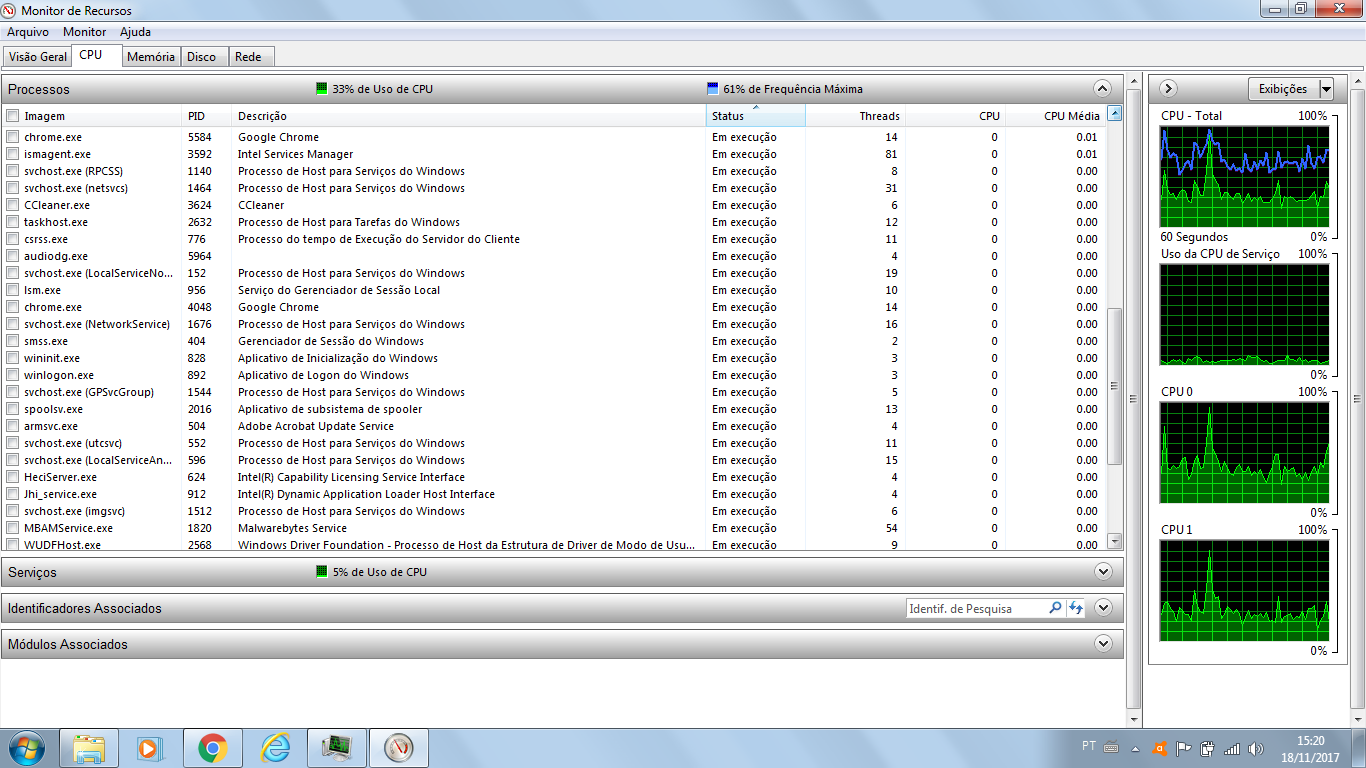Enable checkbox for spoolsv.exe
The width and height of the screenshot is (1366, 768).
point(13,409)
